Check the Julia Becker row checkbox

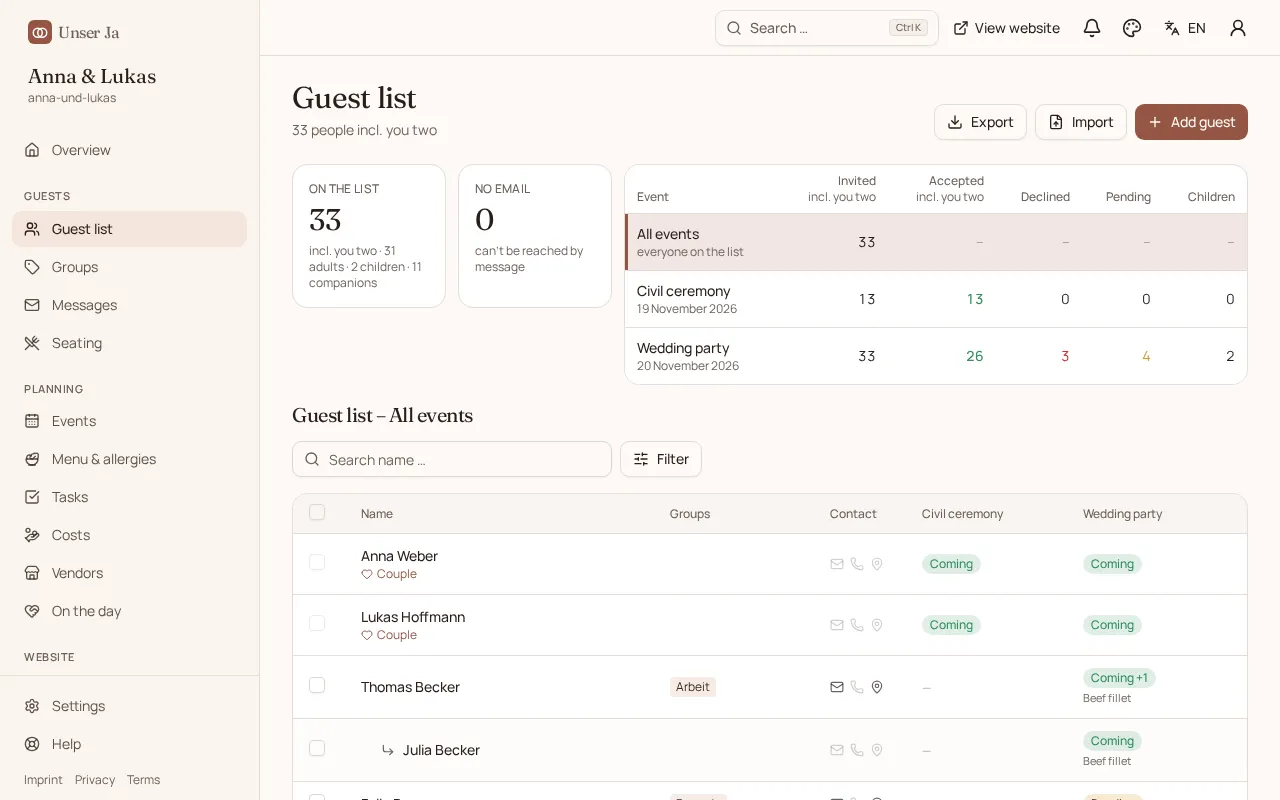pyautogui.click(x=317, y=748)
